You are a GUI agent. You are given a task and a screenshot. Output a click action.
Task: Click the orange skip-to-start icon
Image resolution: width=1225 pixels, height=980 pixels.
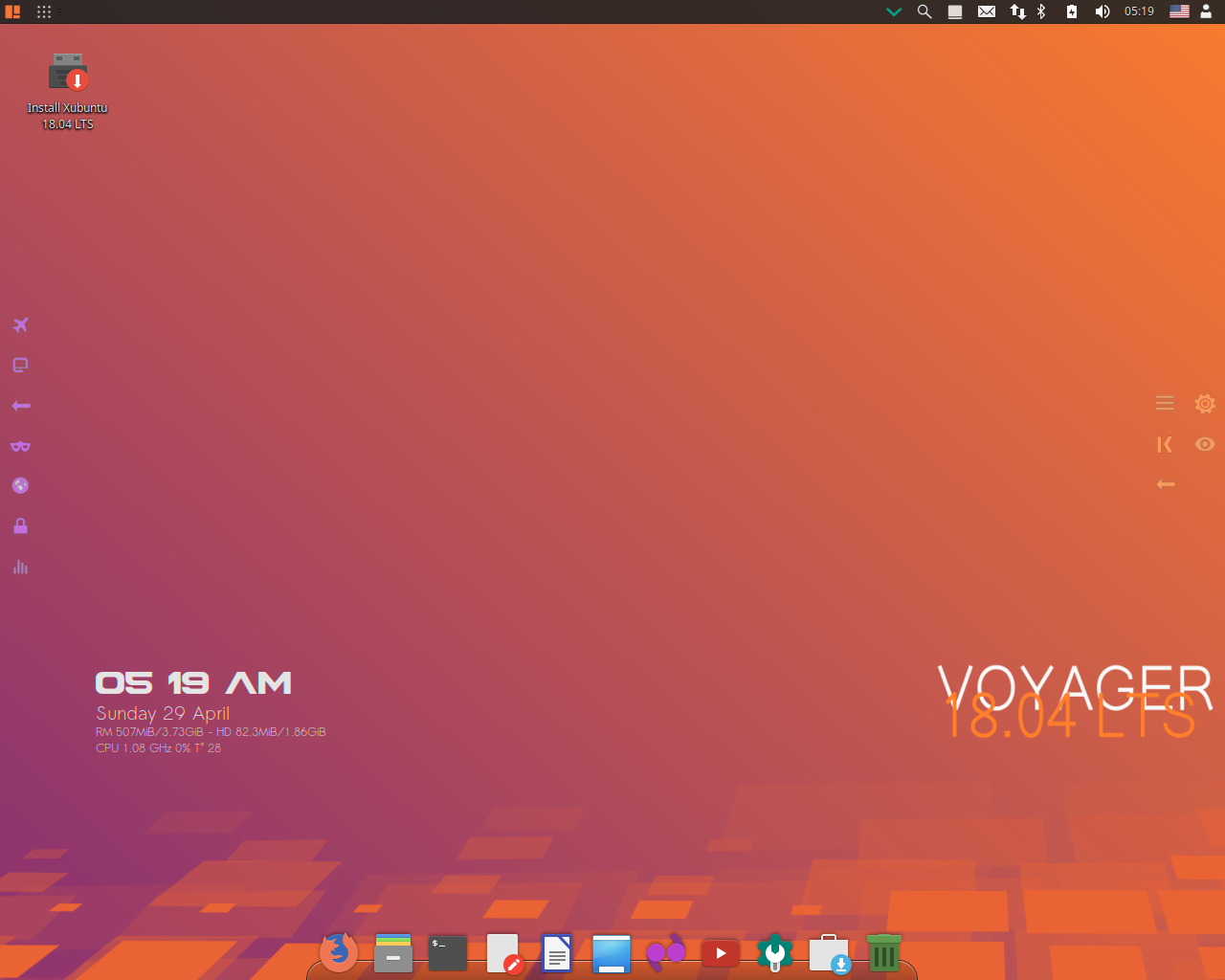[1165, 444]
